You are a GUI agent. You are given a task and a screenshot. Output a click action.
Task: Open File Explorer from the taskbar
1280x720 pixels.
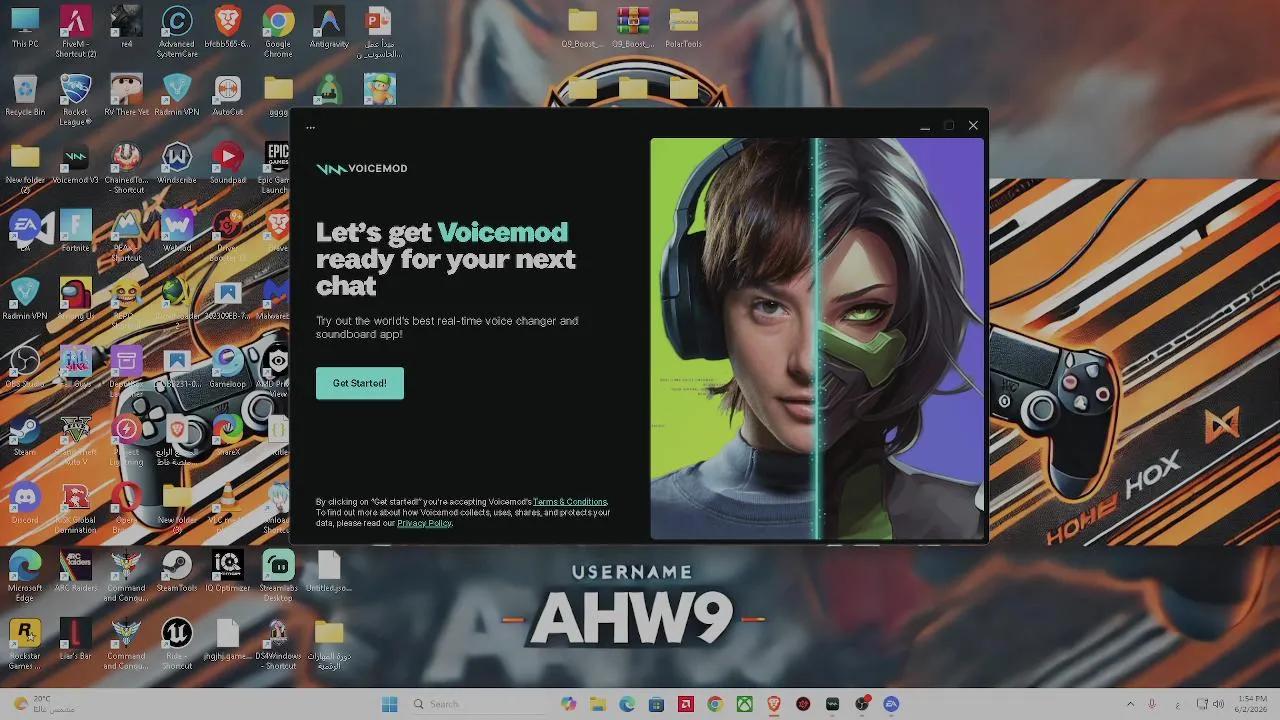(598, 704)
